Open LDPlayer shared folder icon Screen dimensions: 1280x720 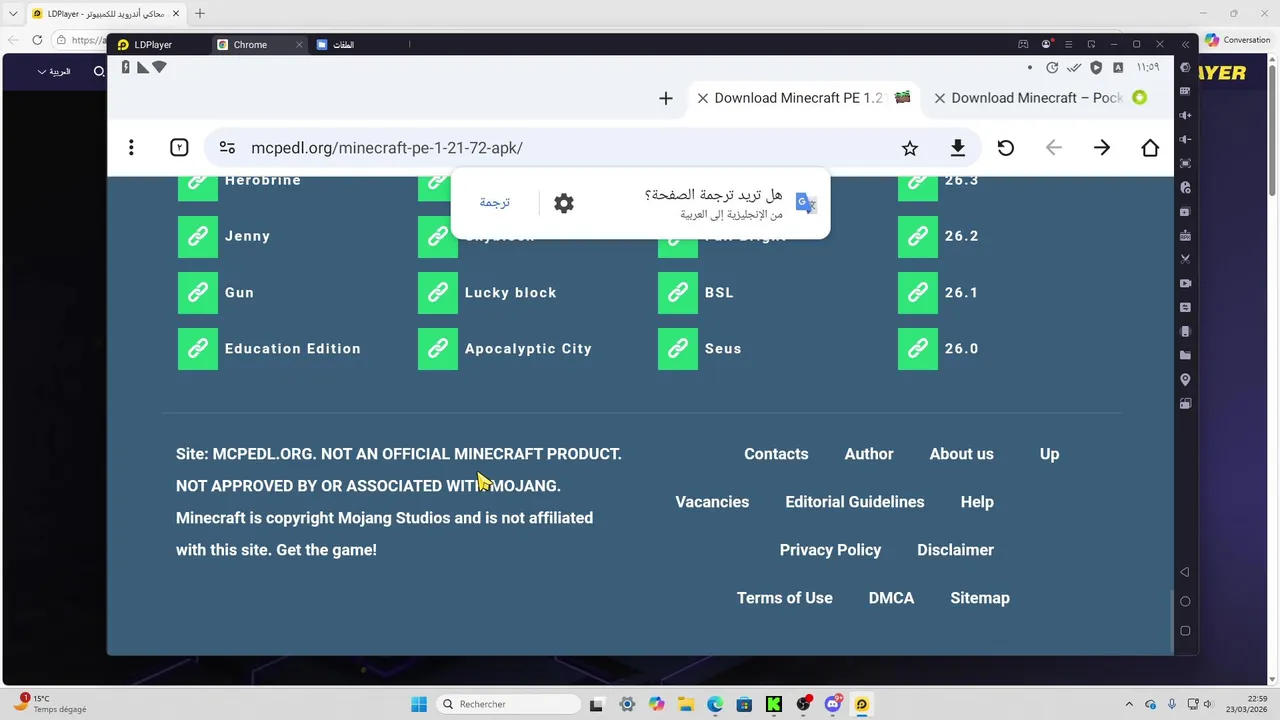(x=1185, y=355)
